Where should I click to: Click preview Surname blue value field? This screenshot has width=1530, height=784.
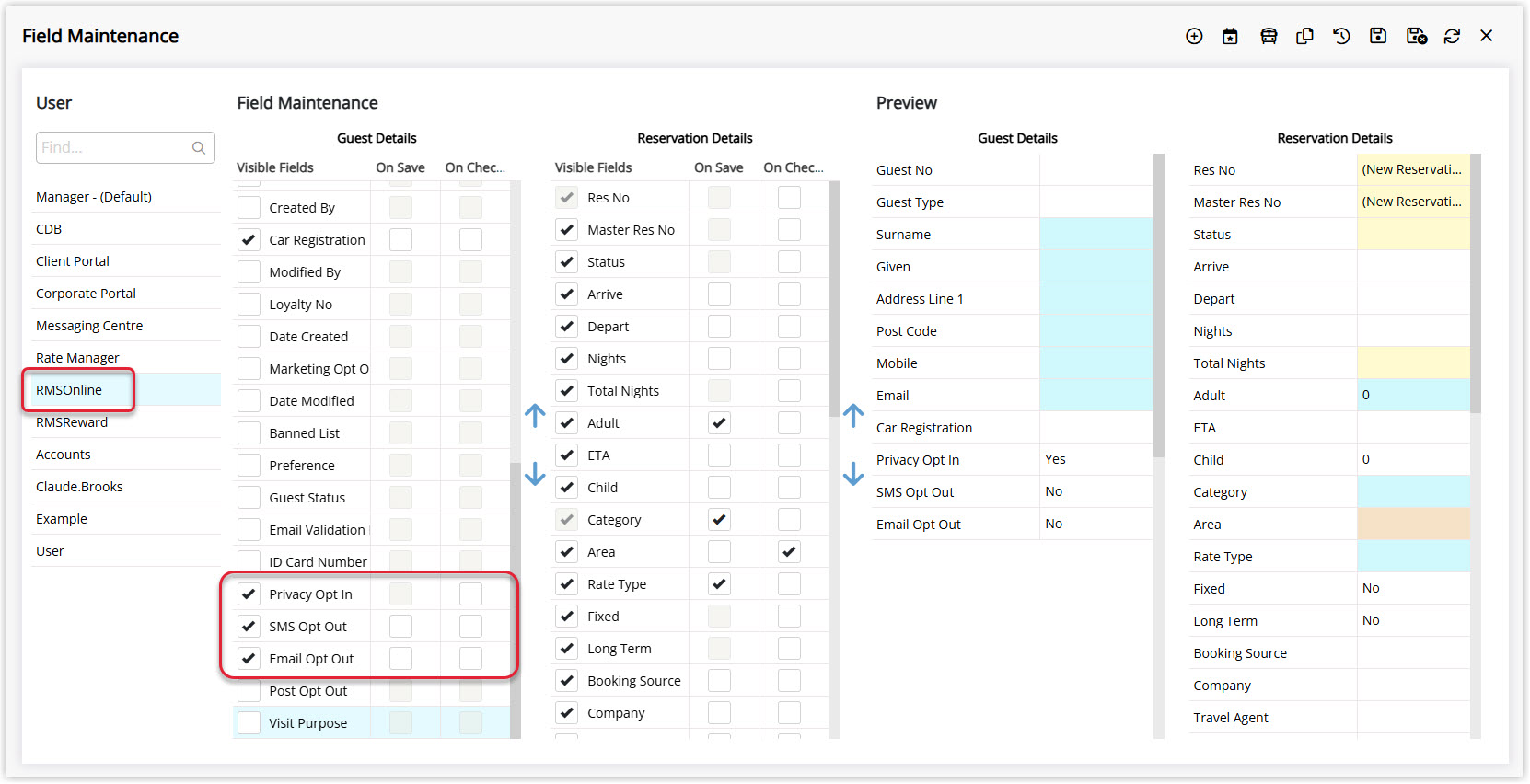pos(1095,235)
